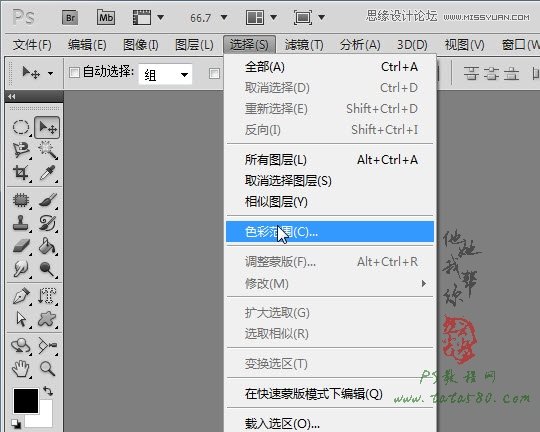Select the Eyedropper tool

[x=47, y=173]
